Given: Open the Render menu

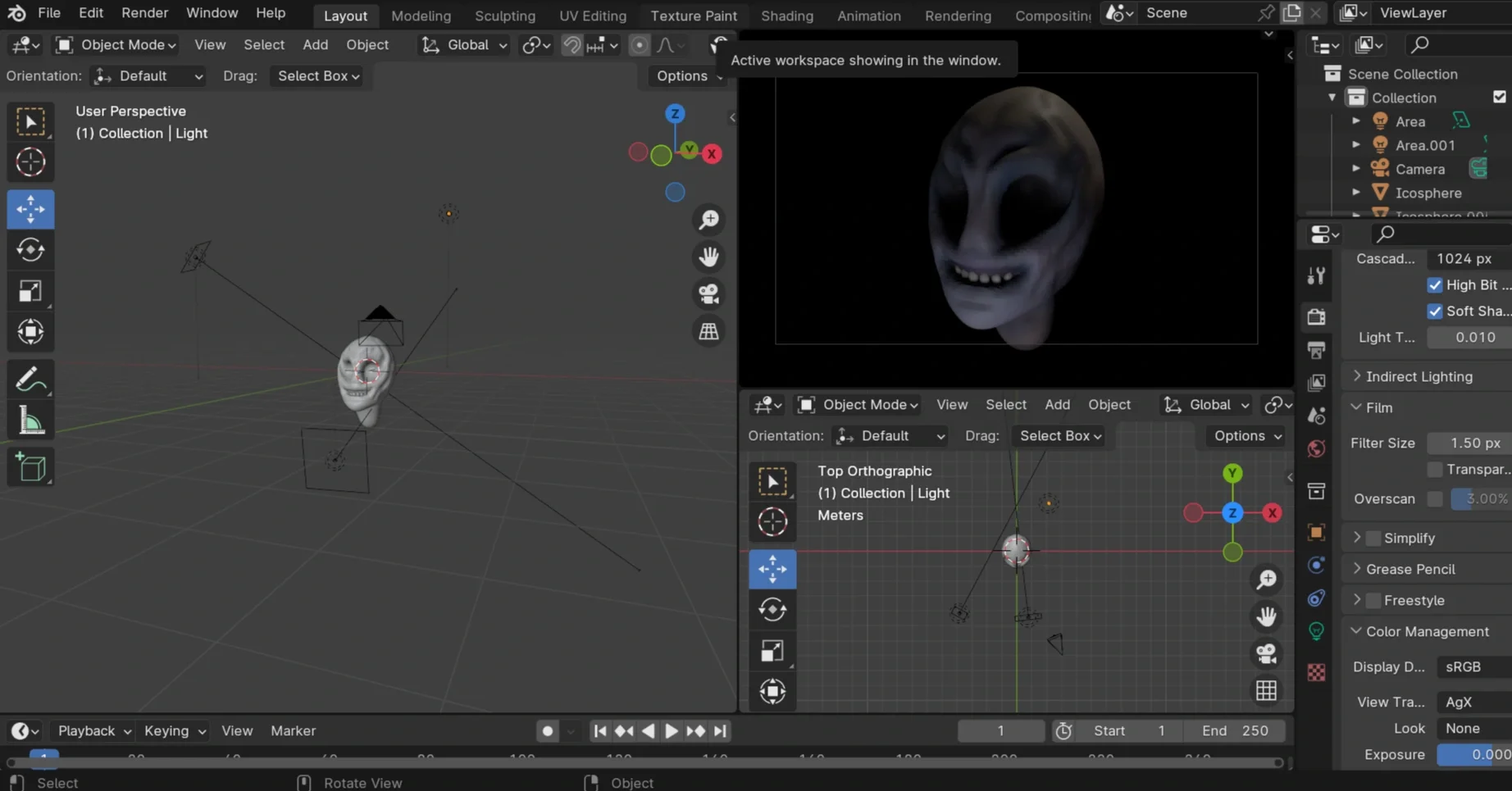Looking at the screenshot, I should click(144, 13).
